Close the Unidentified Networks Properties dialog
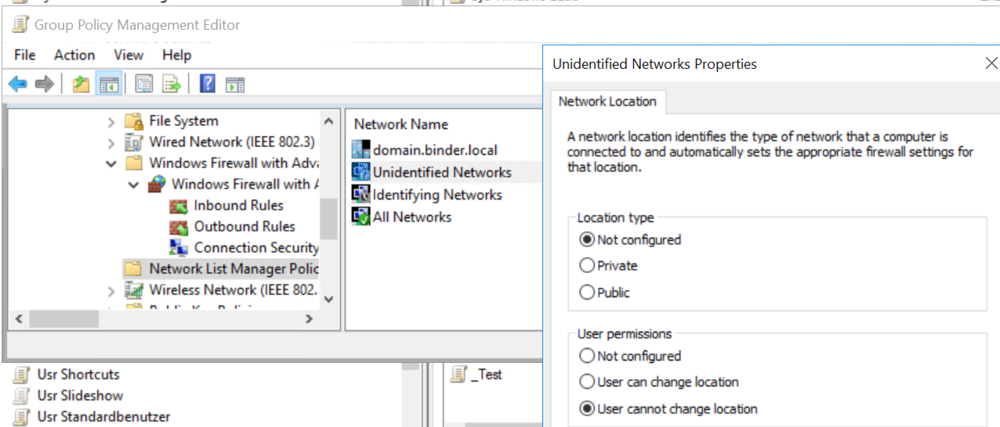Screen dimensions: 1000x427 (990, 64)
